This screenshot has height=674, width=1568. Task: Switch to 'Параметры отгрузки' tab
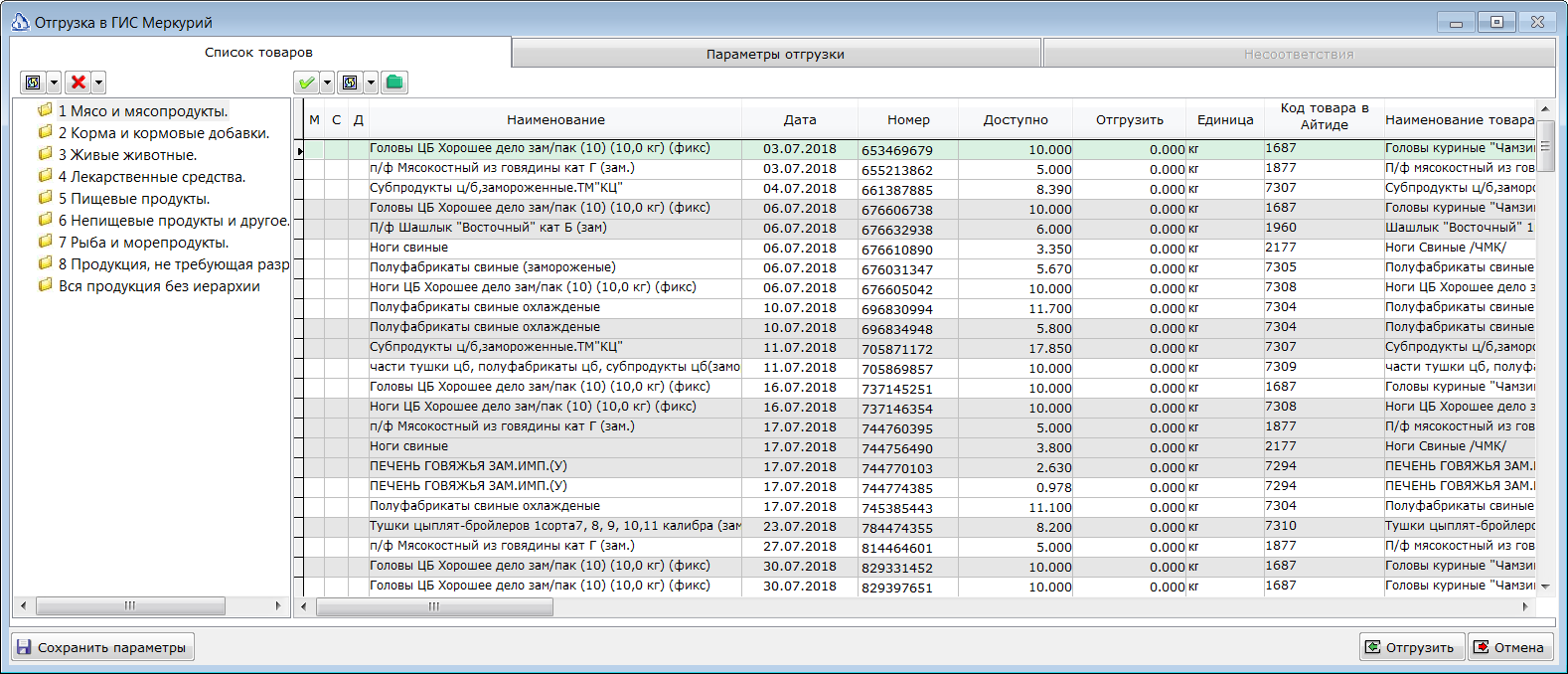(x=776, y=54)
